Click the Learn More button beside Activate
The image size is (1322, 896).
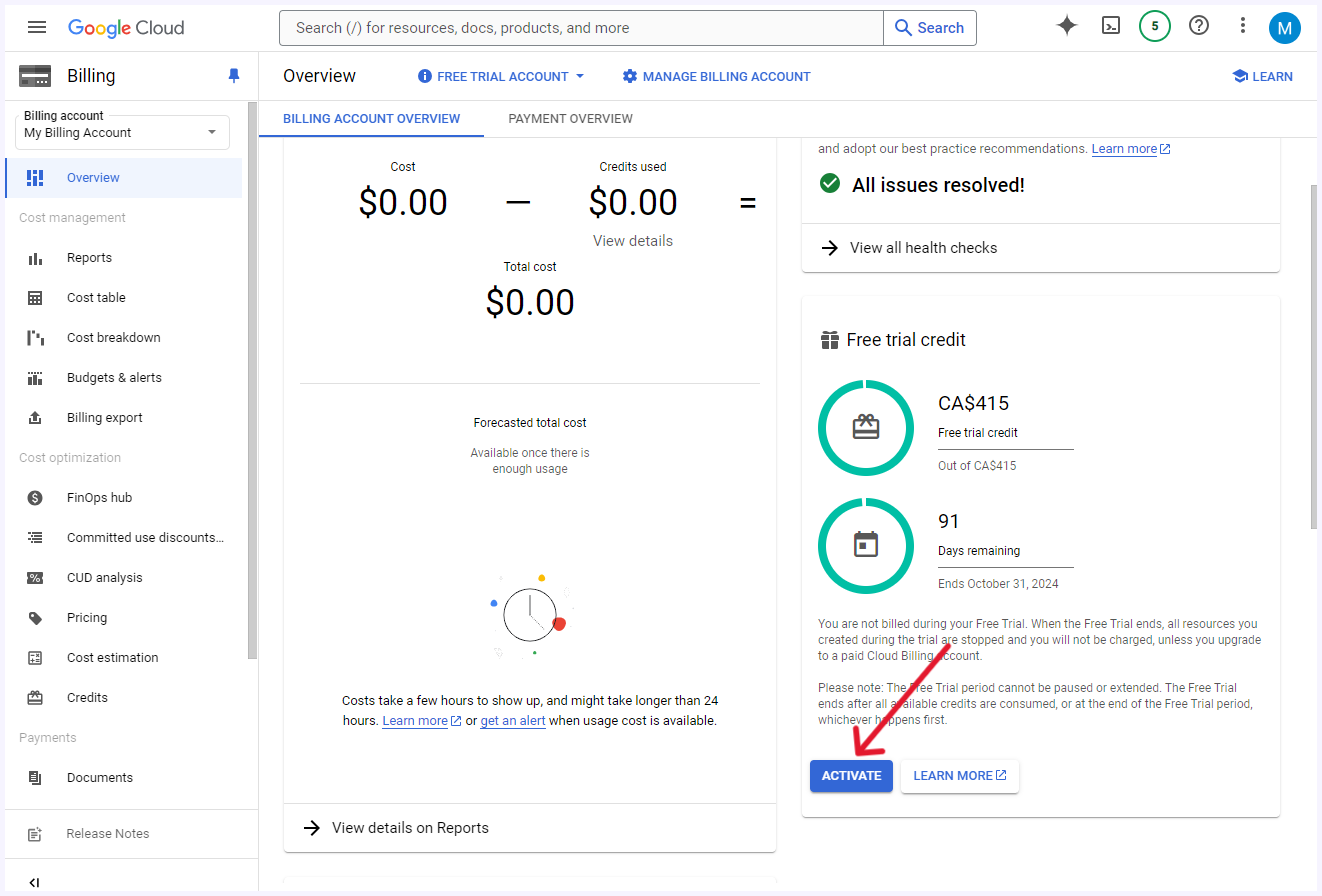click(959, 776)
